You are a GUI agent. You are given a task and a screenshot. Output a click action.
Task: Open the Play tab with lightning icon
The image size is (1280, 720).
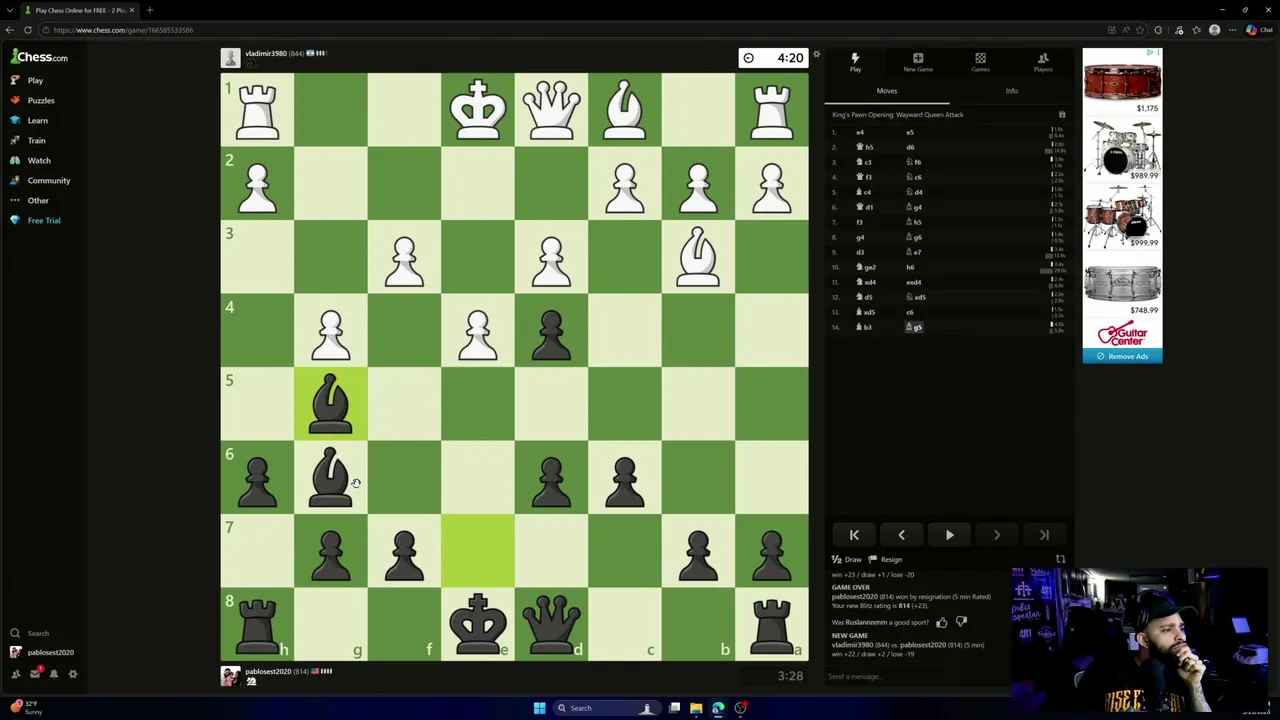[x=855, y=62]
